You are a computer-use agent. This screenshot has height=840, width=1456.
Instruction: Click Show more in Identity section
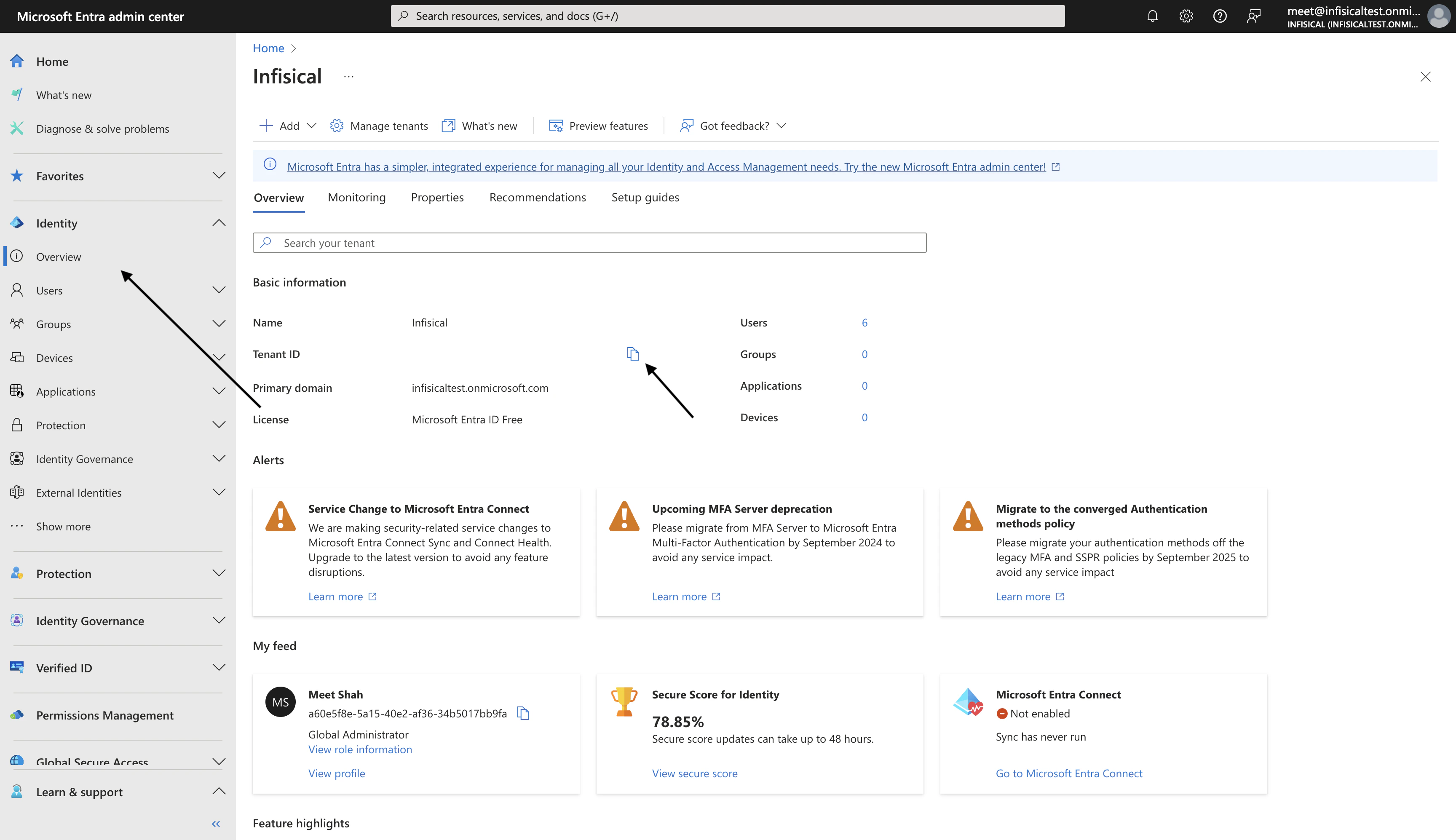(63, 526)
